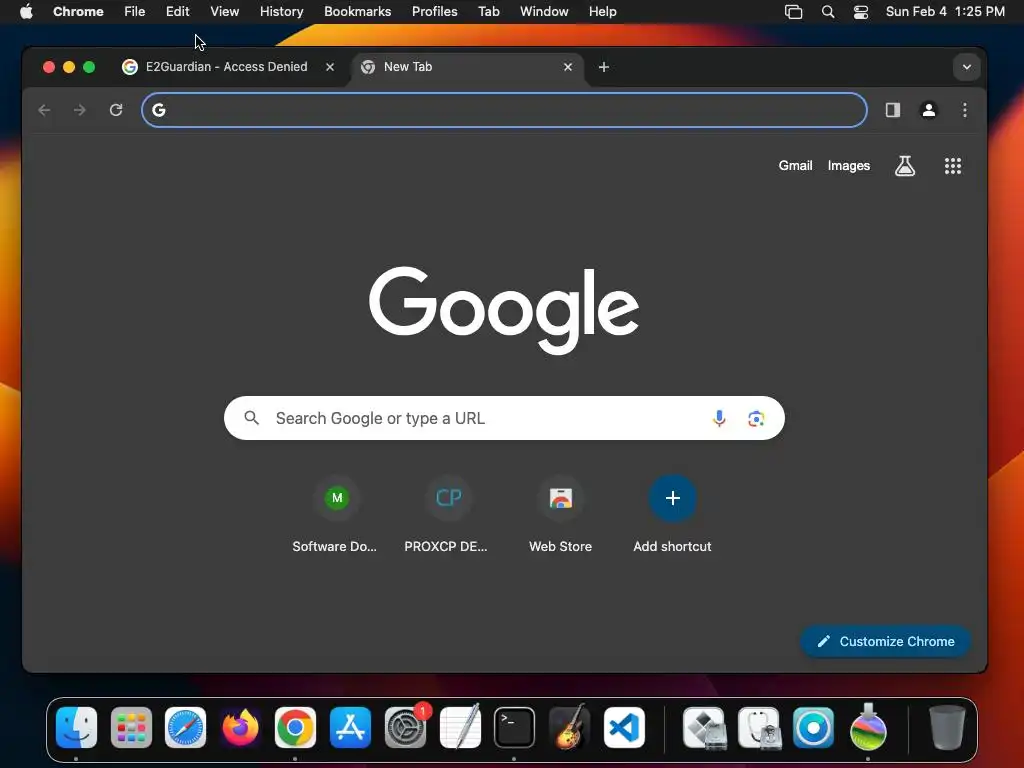This screenshot has width=1024, height=768.
Task: Open the macOS installer icon in Dock
Action: [x=868, y=728]
